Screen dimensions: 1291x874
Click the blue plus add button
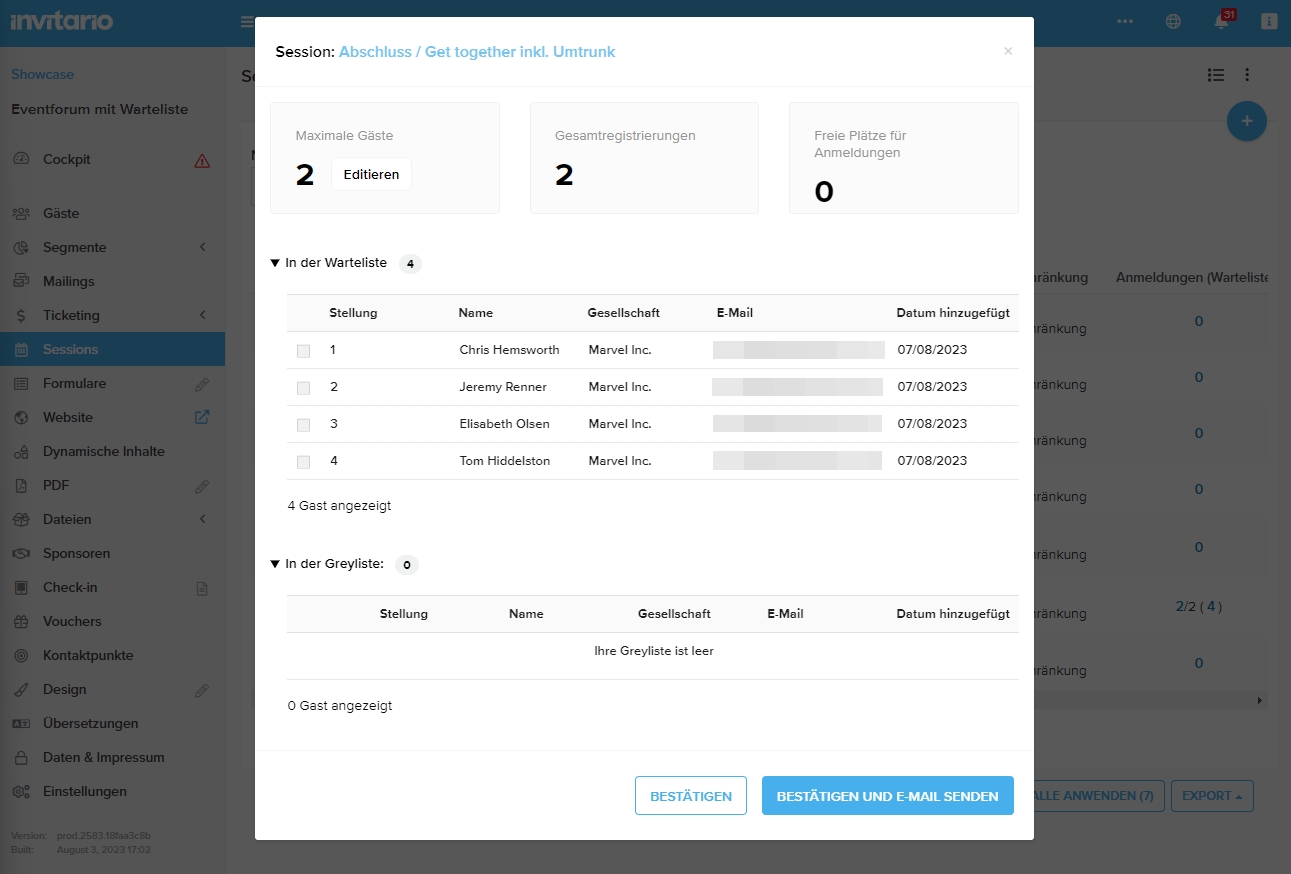[x=1246, y=121]
